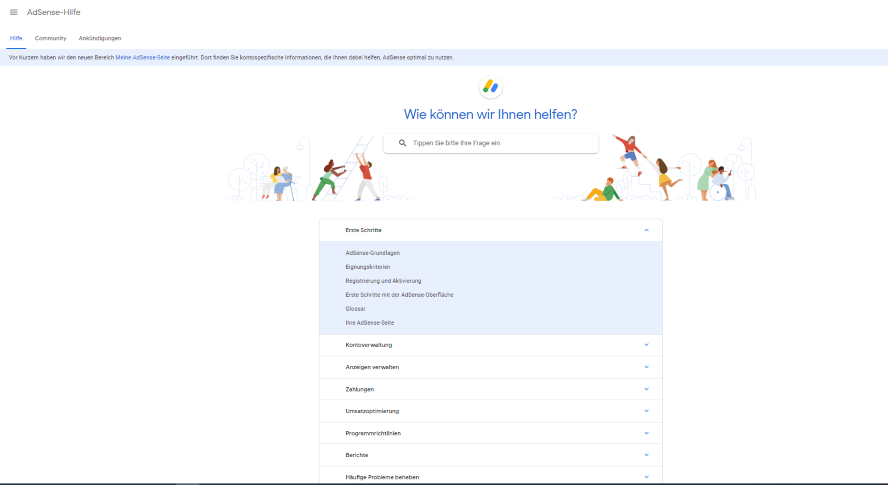Click the AdSense-Hilfe page title
This screenshot has width=888, height=485.
[x=54, y=12]
